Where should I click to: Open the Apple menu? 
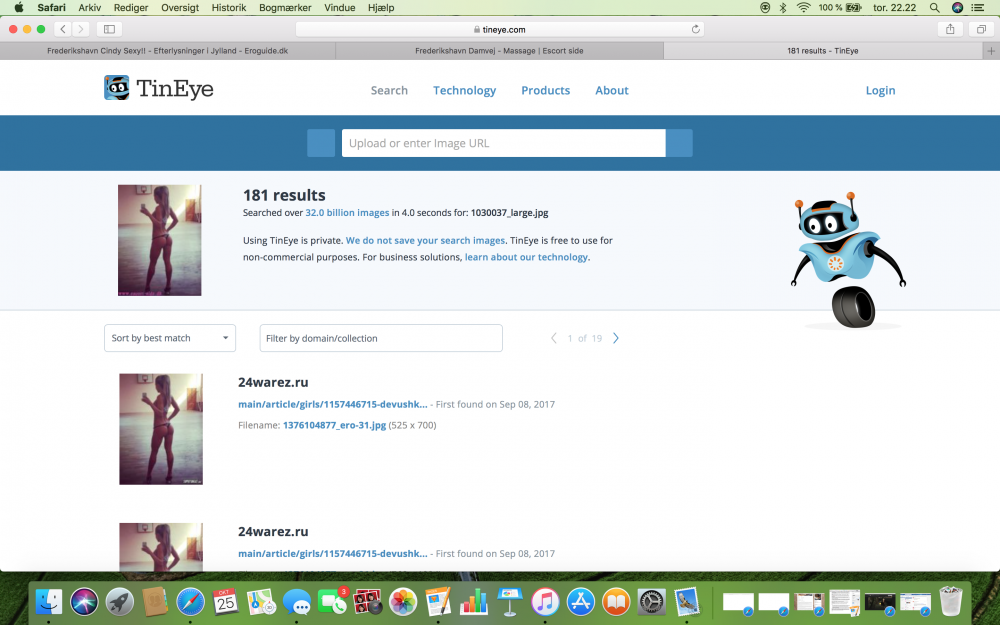(18, 8)
